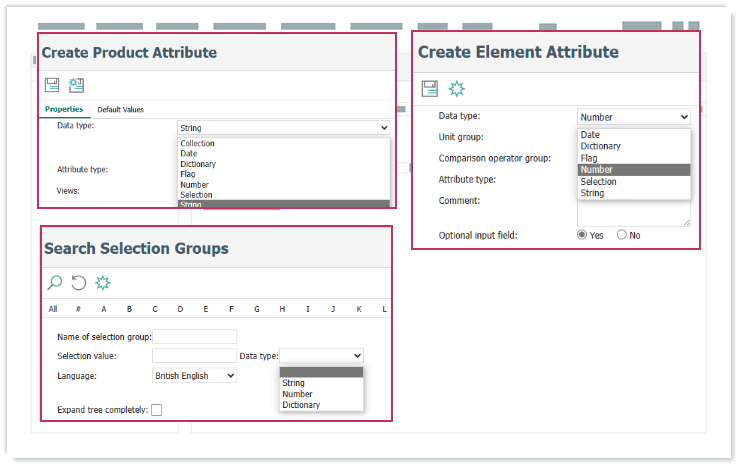Image resolution: width=741 pixels, height=468 pixels.
Task: Switch to the Default Values tab
Action: [x=120, y=109]
